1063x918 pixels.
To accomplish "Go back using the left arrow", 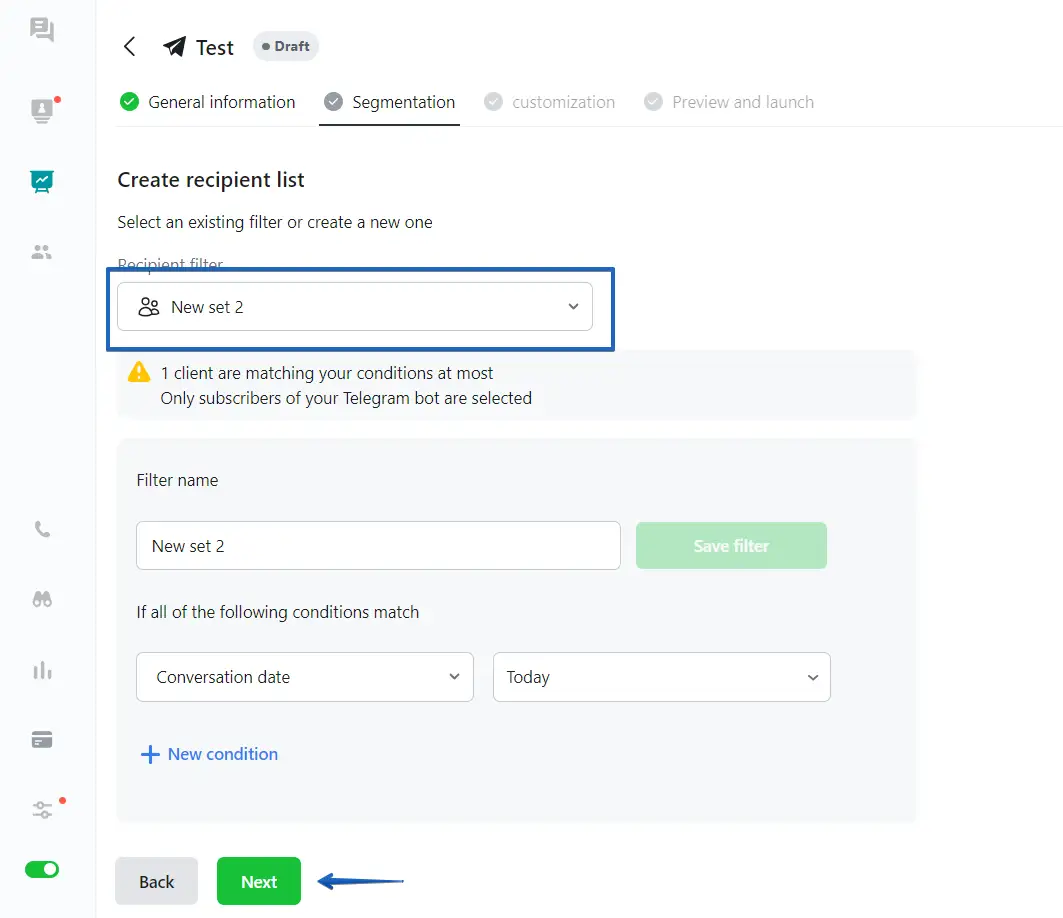I will point(129,47).
